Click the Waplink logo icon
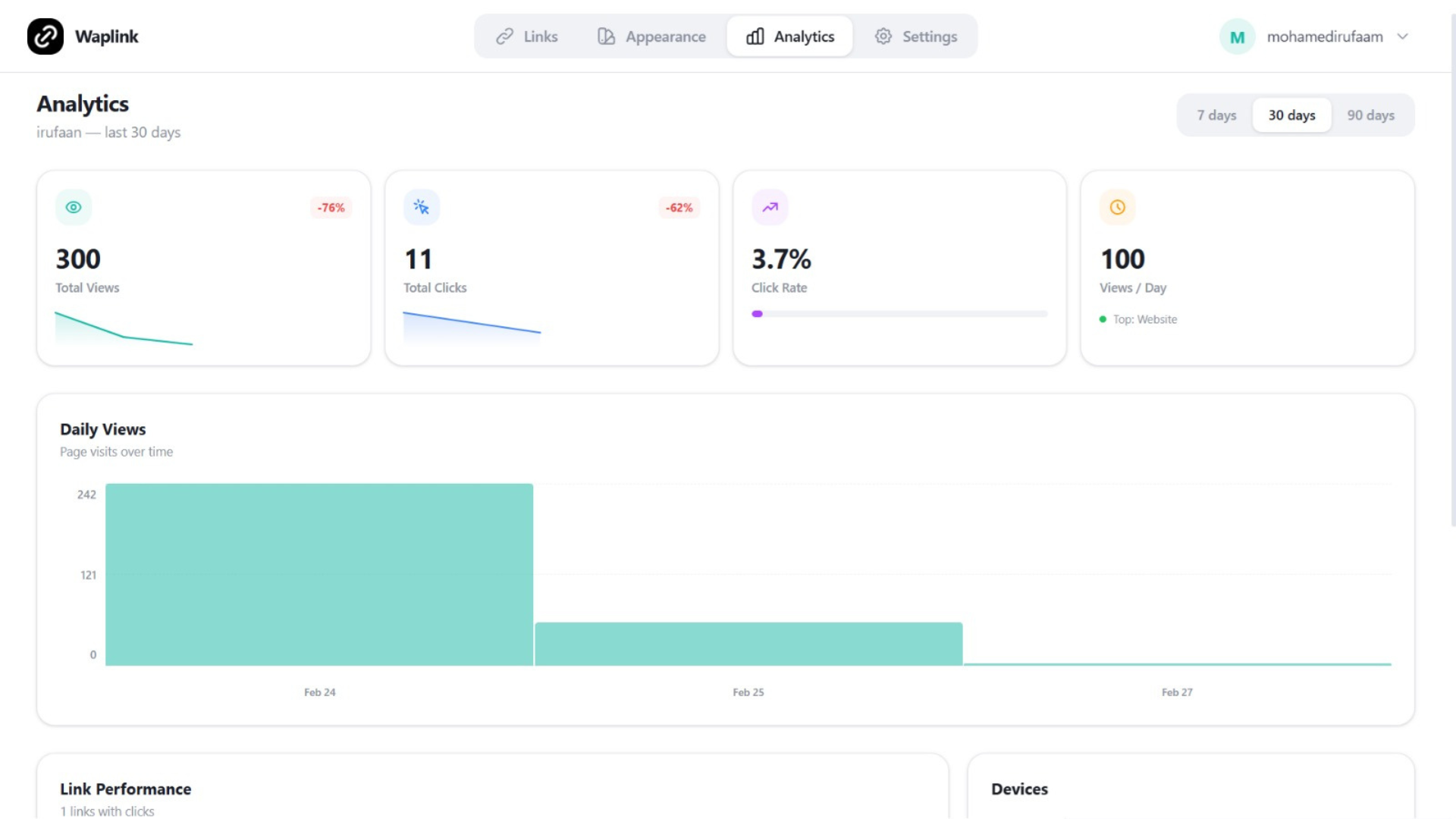 45,36
